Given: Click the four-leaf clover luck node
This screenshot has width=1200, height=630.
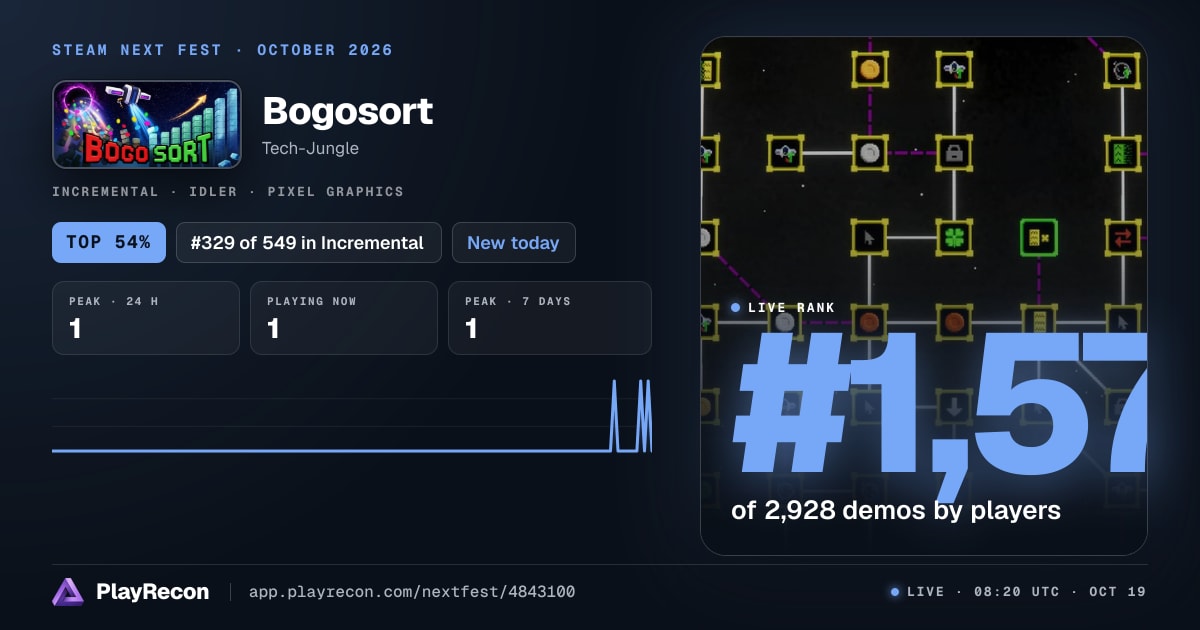Looking at the screenshot, I should pyautogui.click(x=954, y=237).
